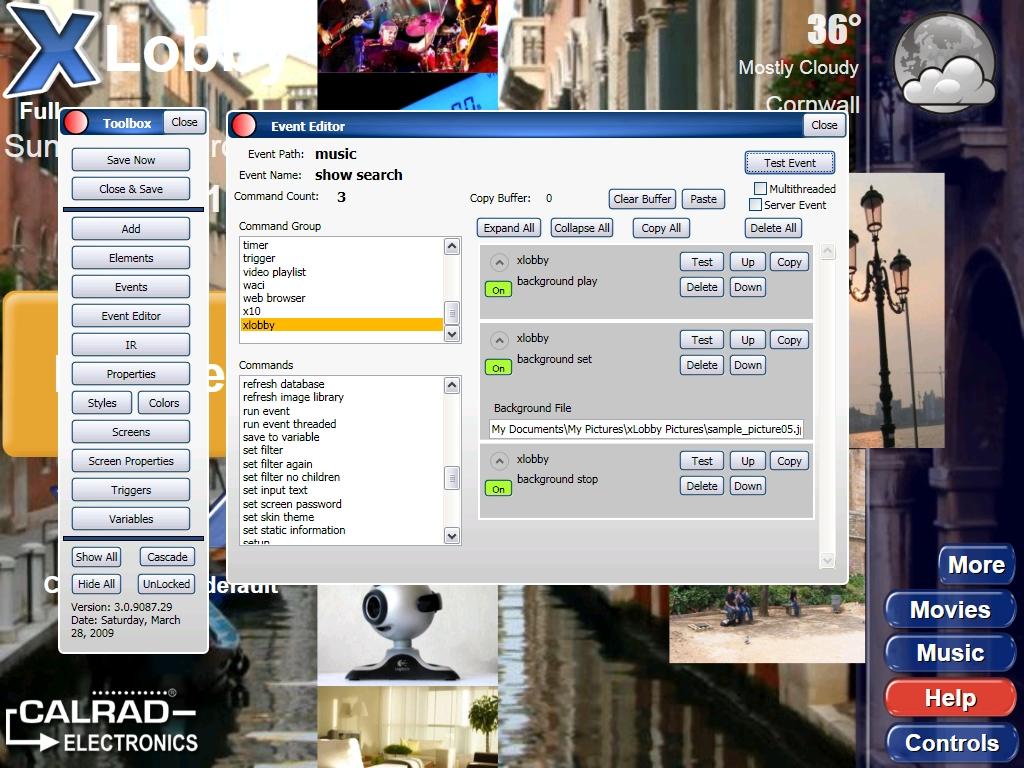Open Colors from the Toolbox
1024x768 pixels.
164,403
